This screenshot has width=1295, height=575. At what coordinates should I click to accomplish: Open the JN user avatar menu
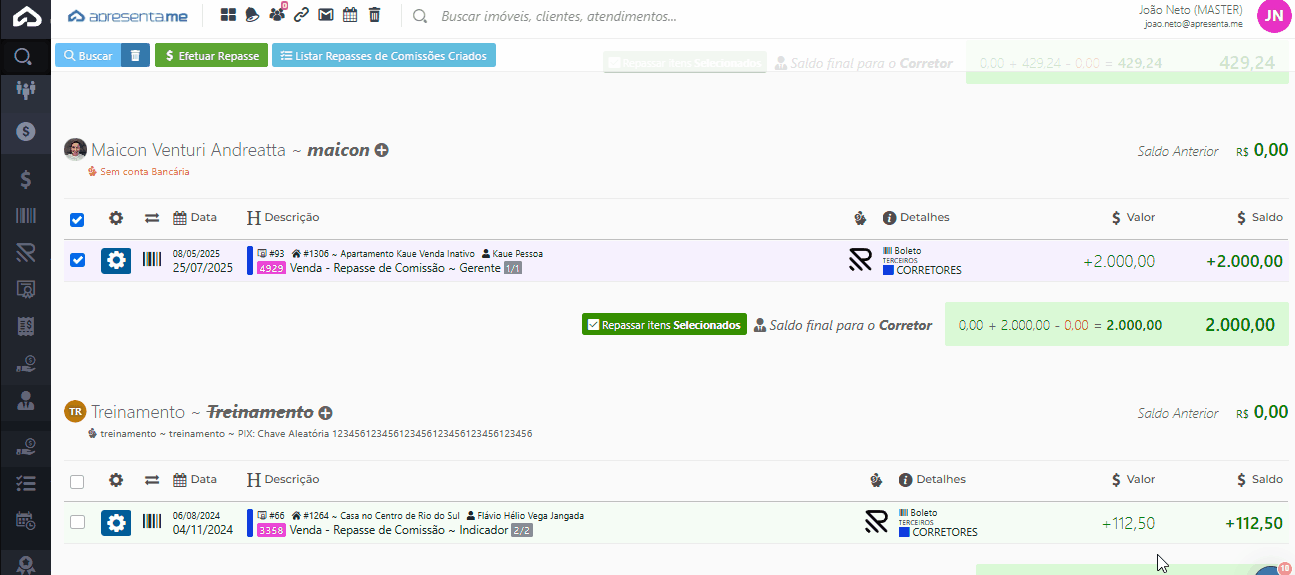tap(1273, 16)
